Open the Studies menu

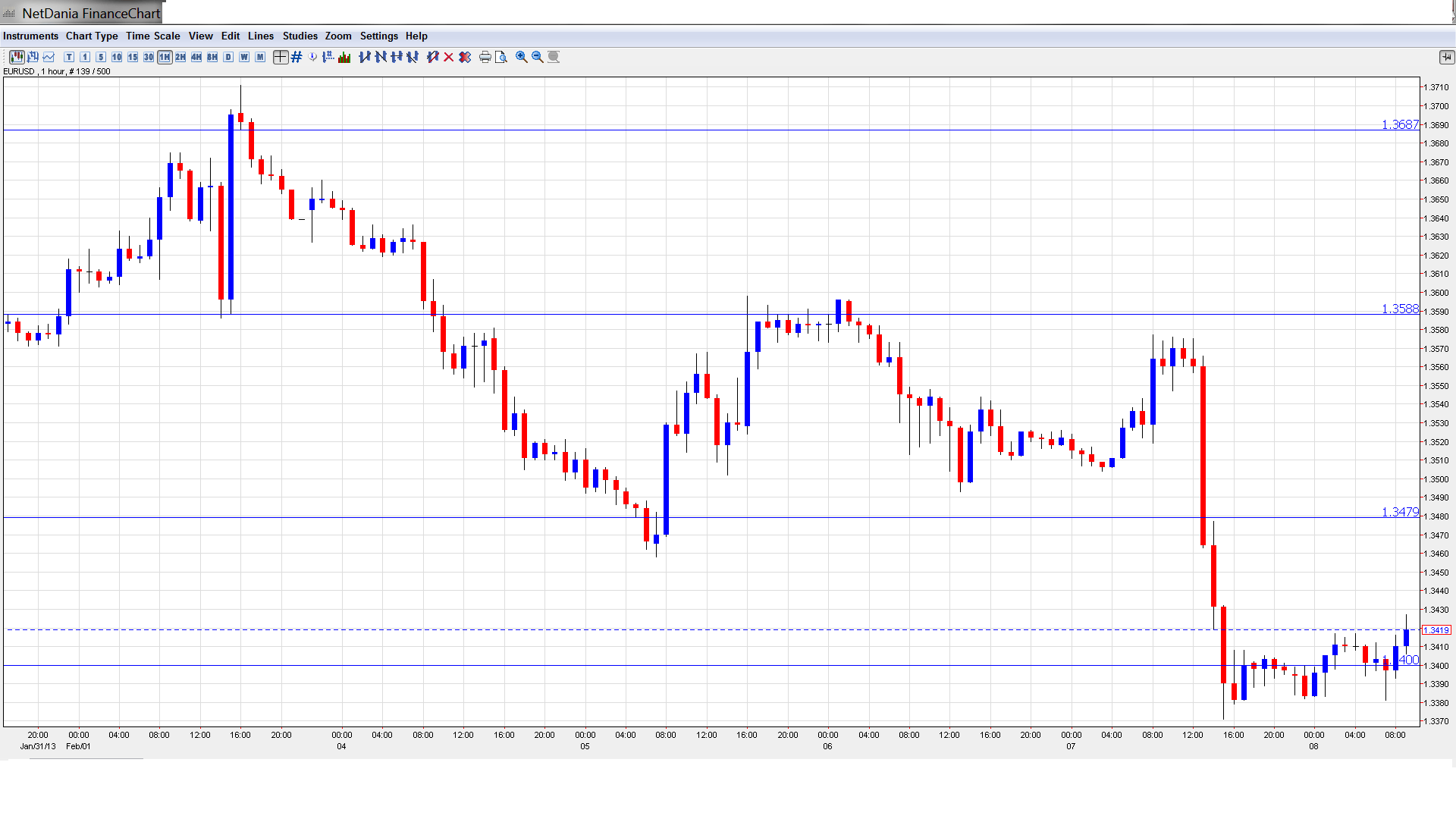point(300,36)
